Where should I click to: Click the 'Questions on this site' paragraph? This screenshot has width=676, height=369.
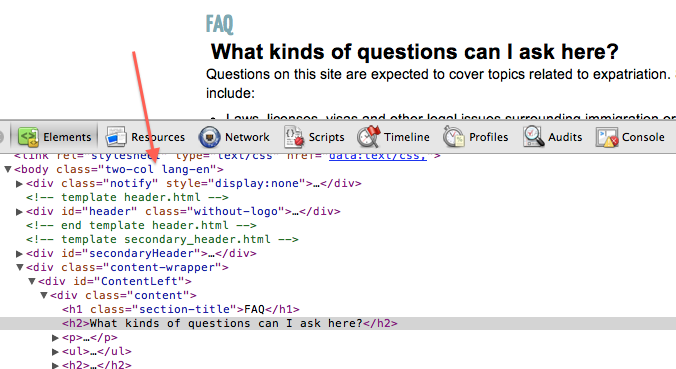441,84
